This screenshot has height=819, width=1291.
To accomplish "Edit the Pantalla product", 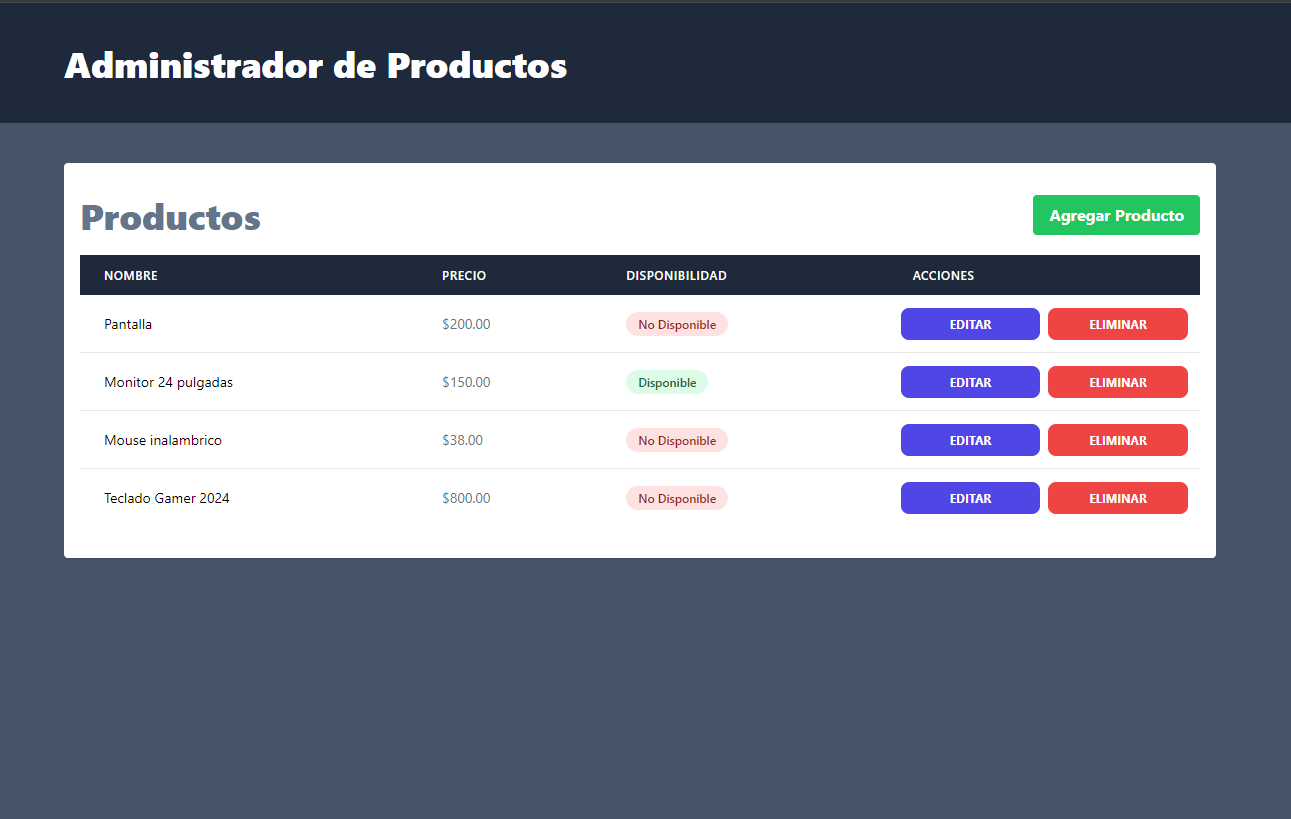I will click(970, 324).
